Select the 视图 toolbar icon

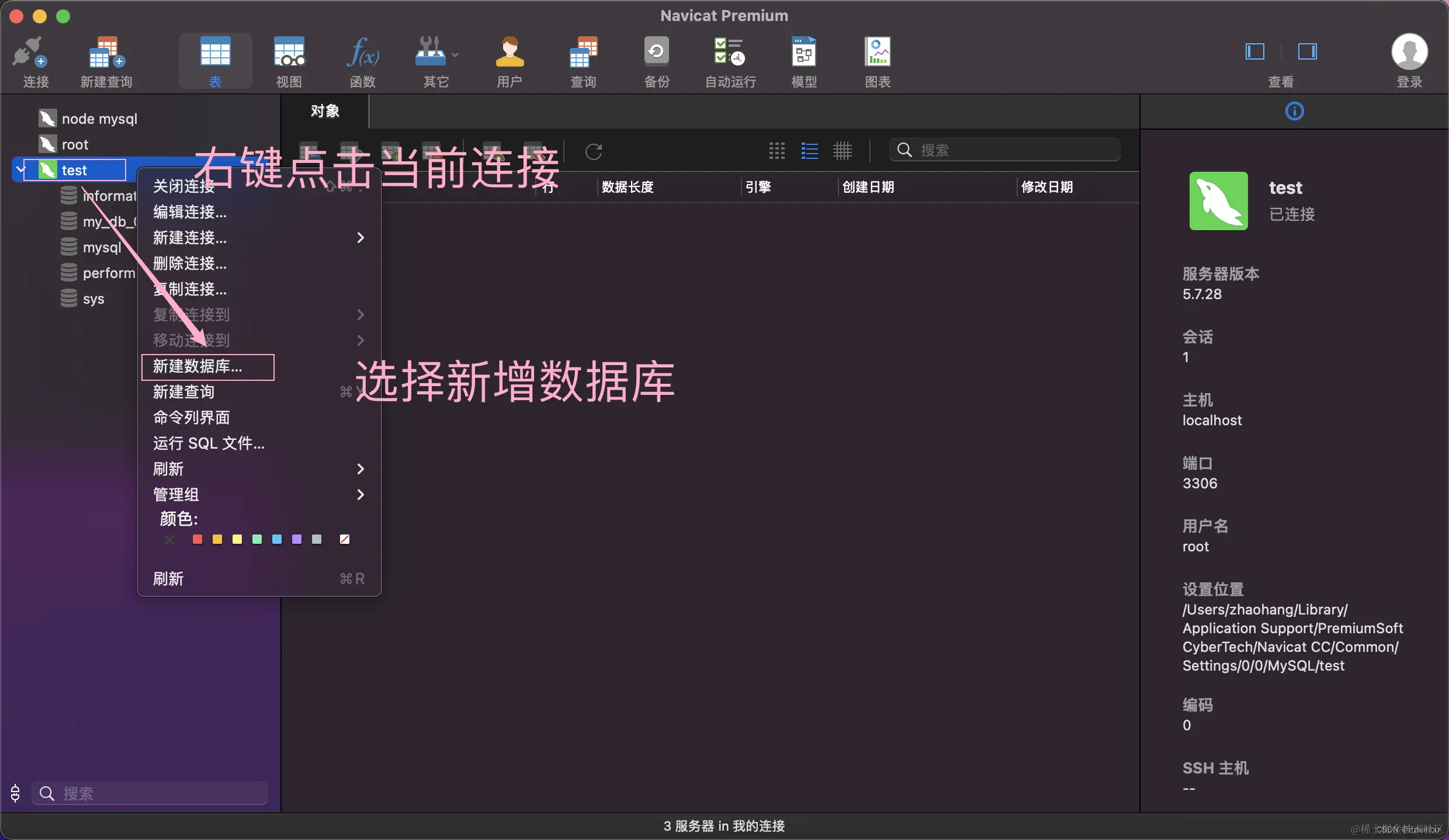289,61
